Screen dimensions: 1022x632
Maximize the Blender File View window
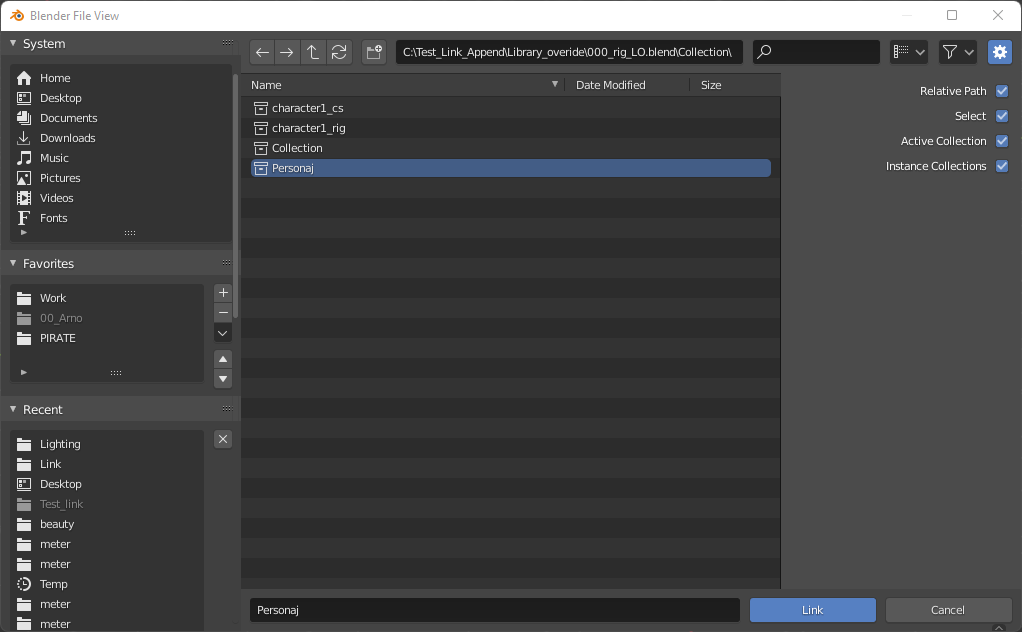(952, 15)
